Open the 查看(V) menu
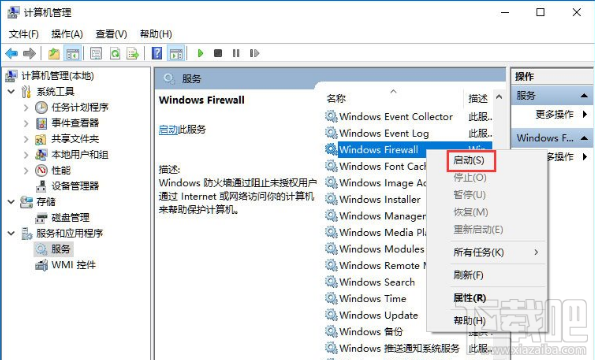The image size is (595, 360). pos(111,34)
